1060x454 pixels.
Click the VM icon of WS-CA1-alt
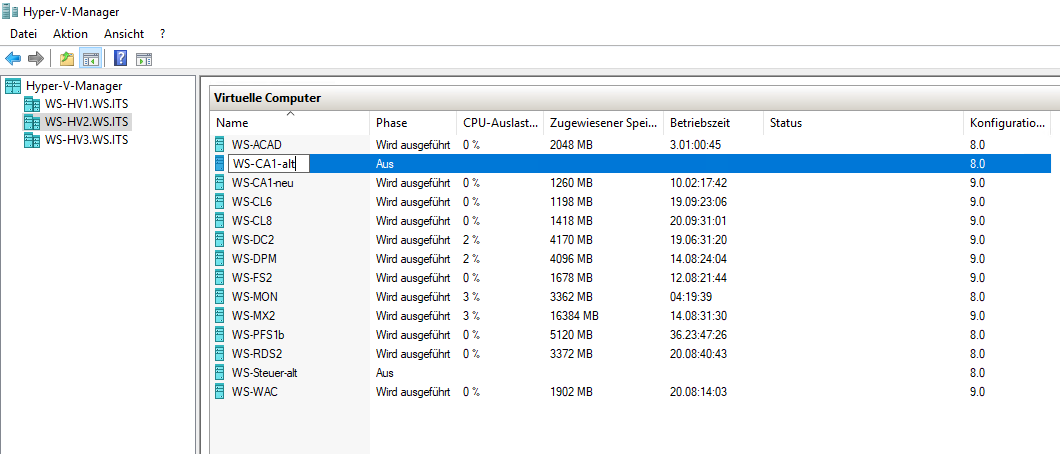point(219,163)
